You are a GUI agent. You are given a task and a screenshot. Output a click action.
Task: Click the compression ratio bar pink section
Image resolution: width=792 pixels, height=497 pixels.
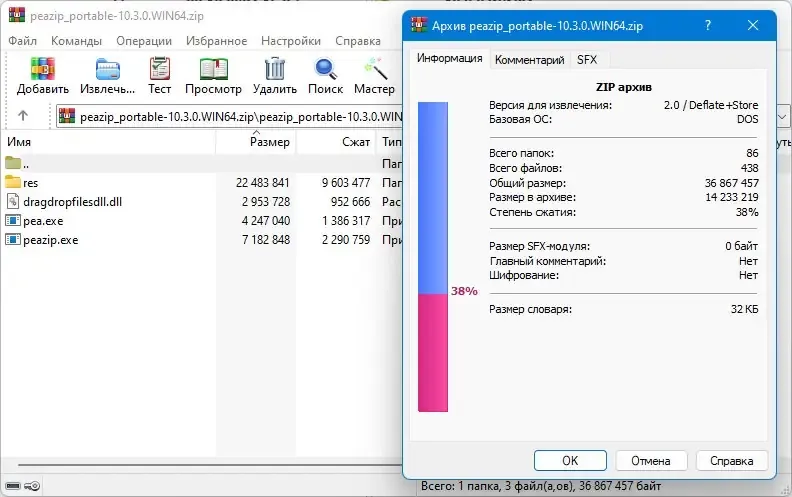[433, 353]
